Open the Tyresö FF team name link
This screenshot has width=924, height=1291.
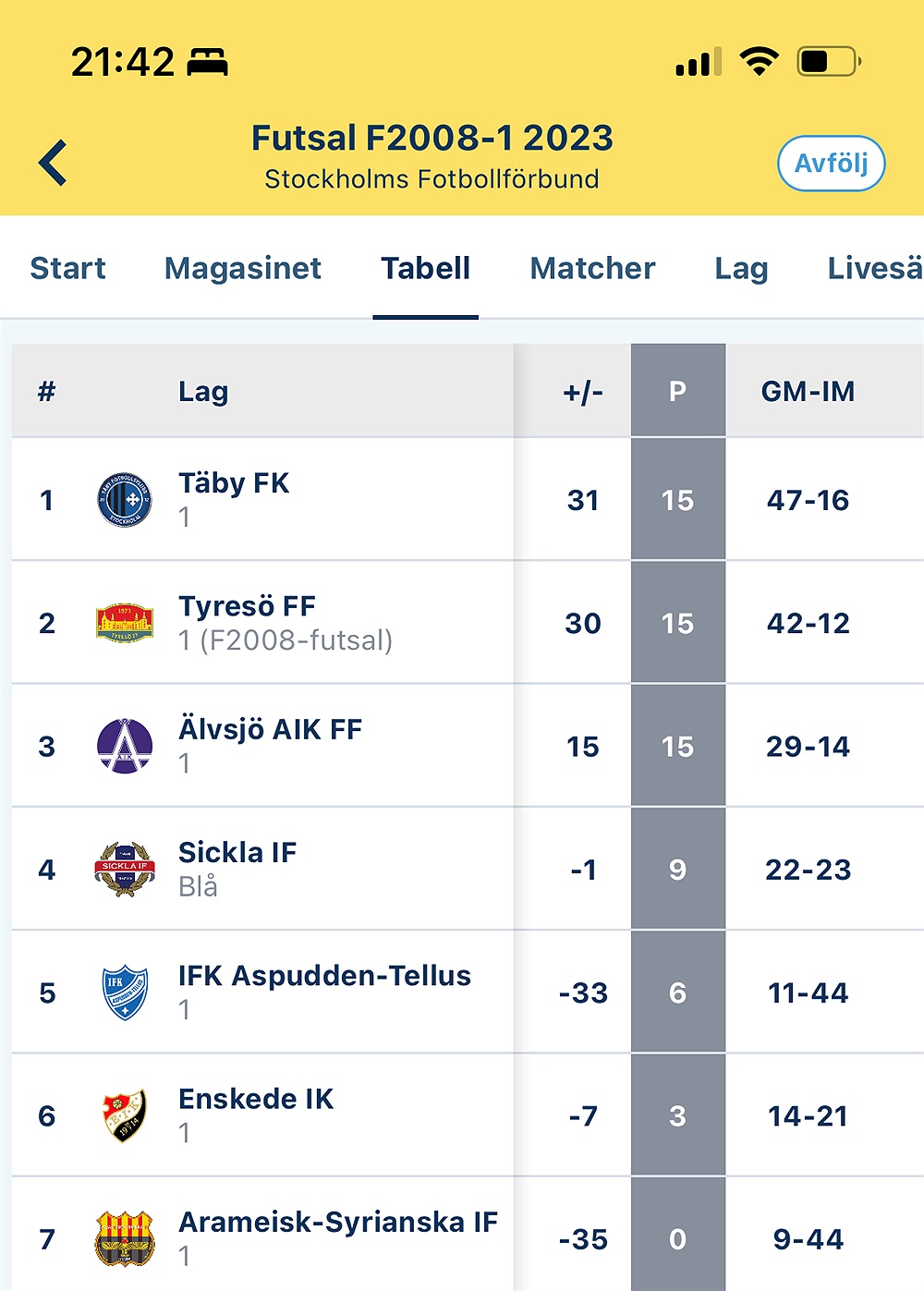pyautogui.click(x=247, y=606)
